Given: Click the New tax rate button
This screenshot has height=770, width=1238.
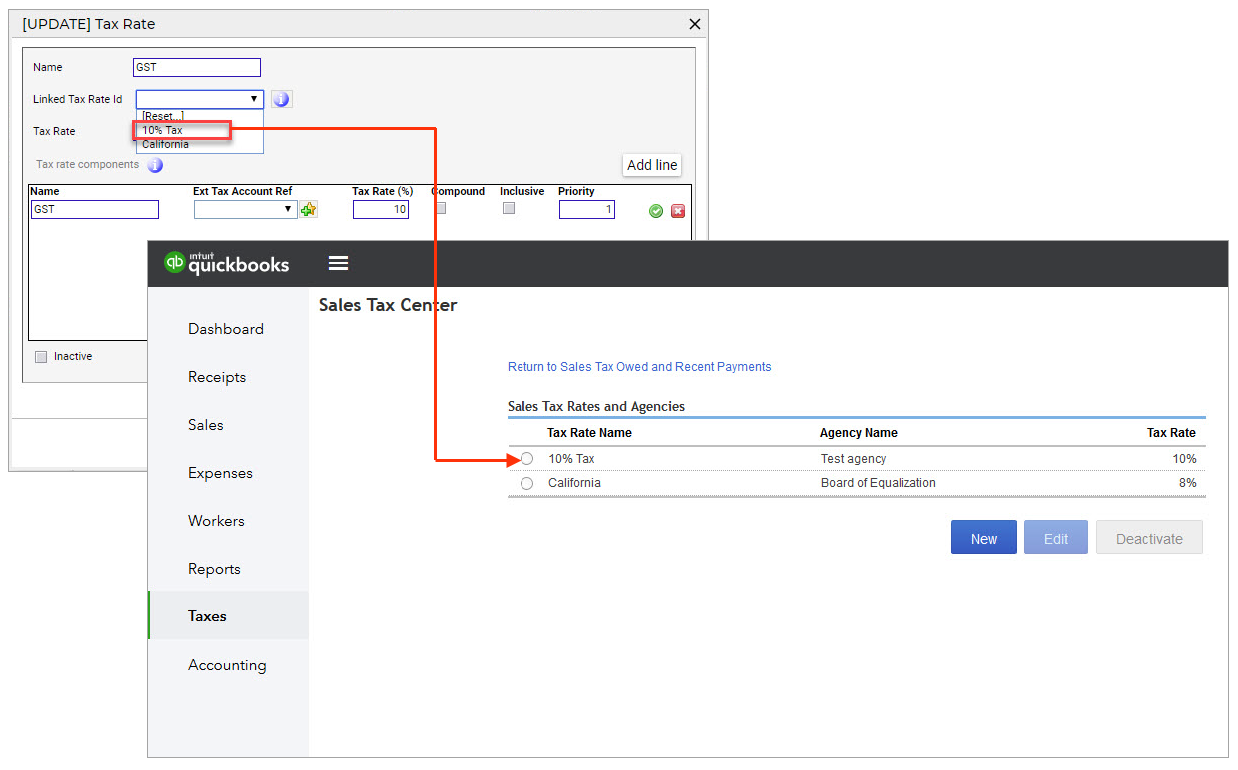Looking at the screenshot, I should (984, 538).
